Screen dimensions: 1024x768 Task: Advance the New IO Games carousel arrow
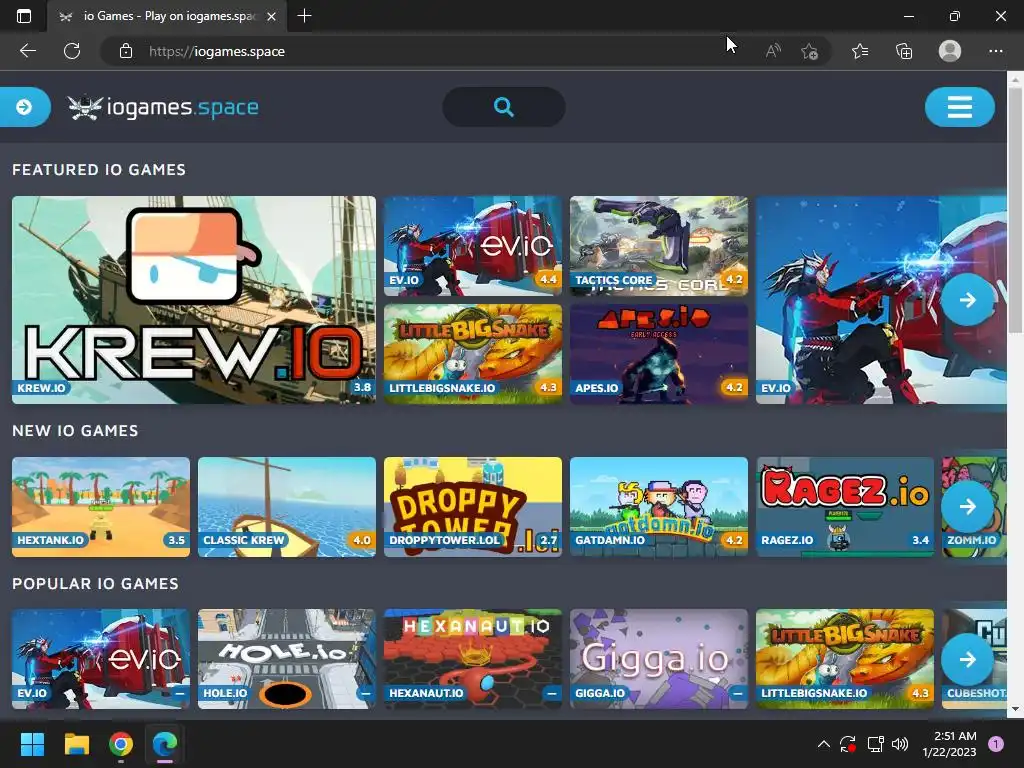[968, 506]
